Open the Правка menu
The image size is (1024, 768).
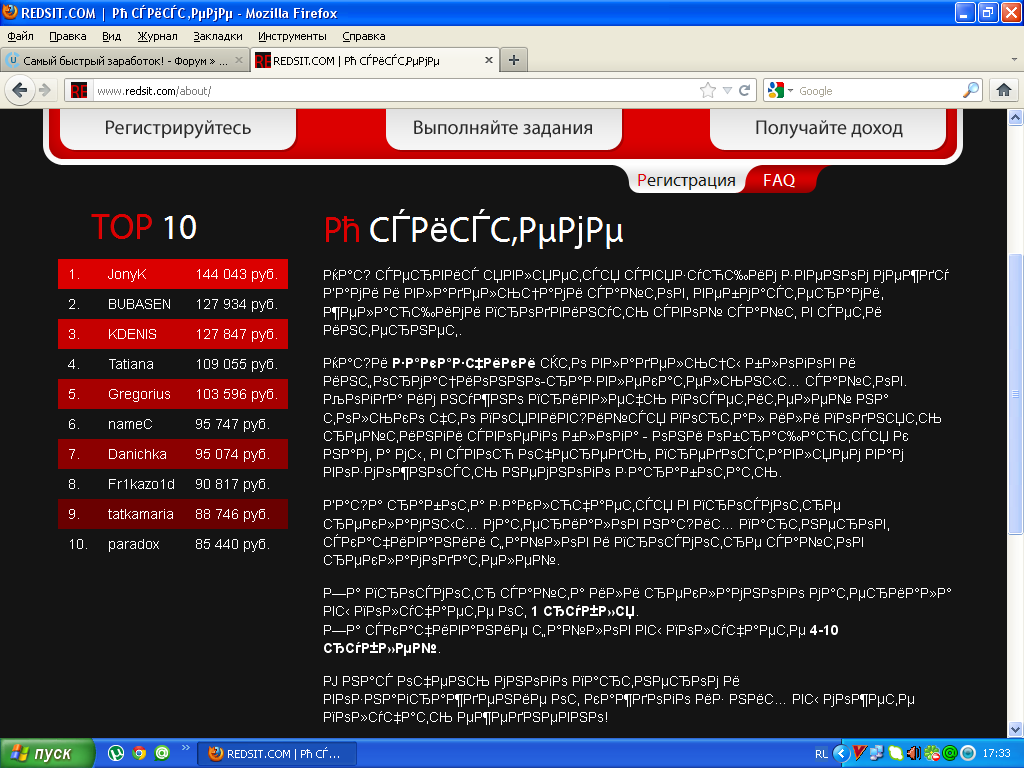68,36
